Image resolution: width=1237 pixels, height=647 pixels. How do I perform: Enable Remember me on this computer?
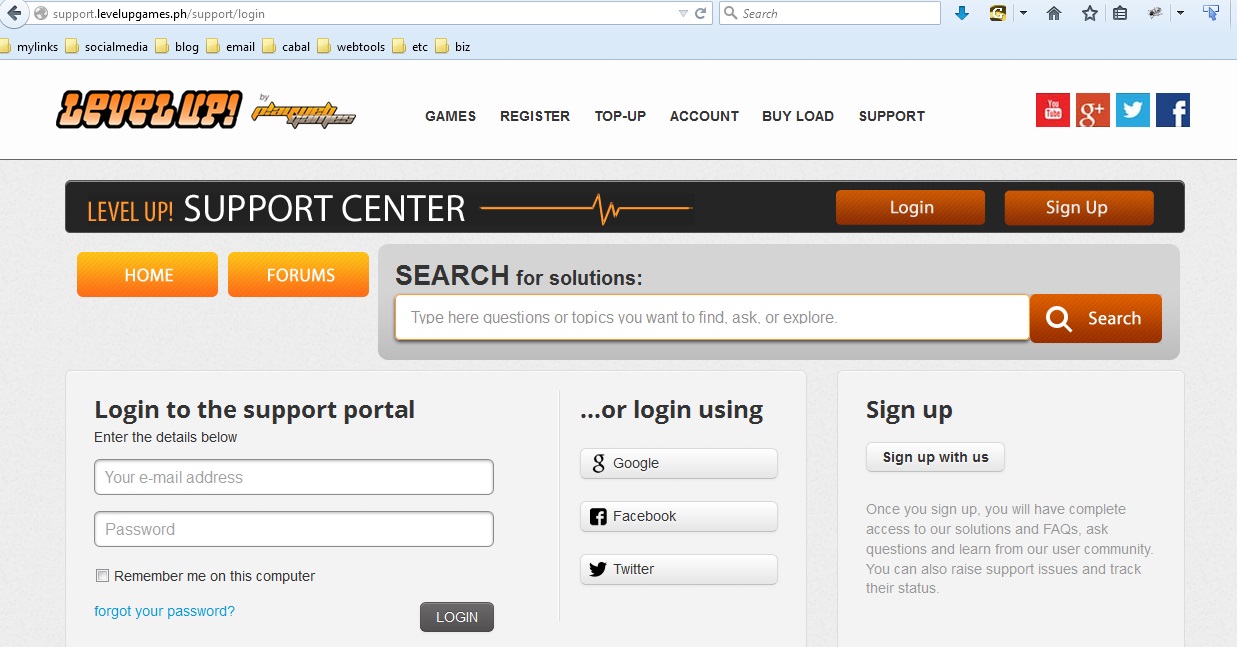[x=102, y=575]
